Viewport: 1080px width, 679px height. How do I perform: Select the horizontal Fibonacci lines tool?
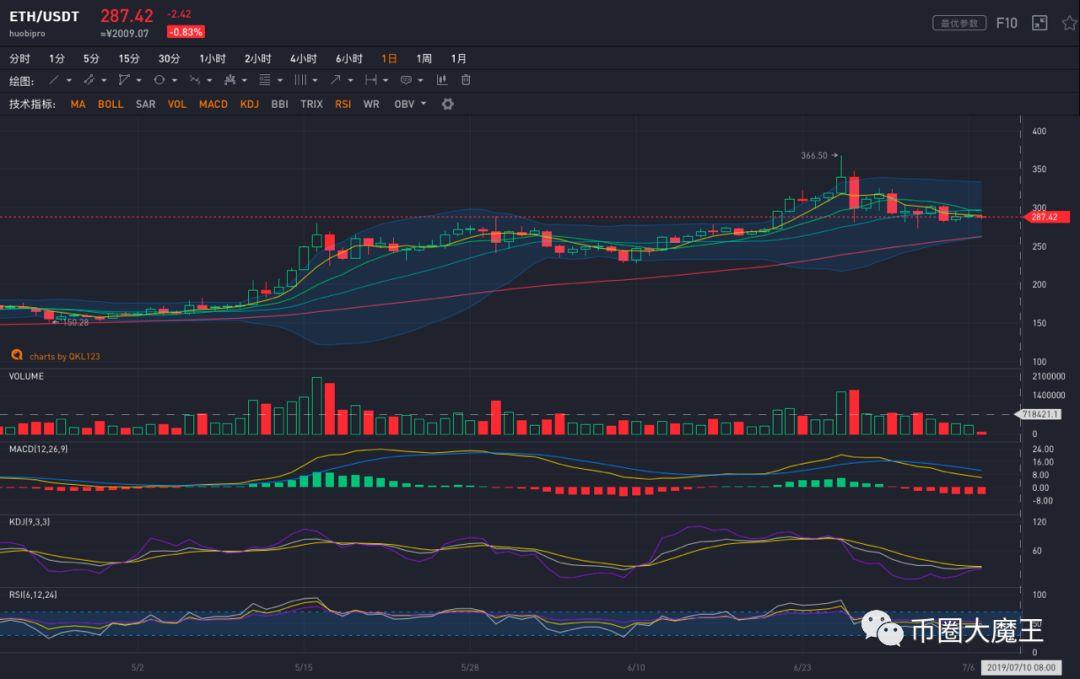click(x=264, y=80)
